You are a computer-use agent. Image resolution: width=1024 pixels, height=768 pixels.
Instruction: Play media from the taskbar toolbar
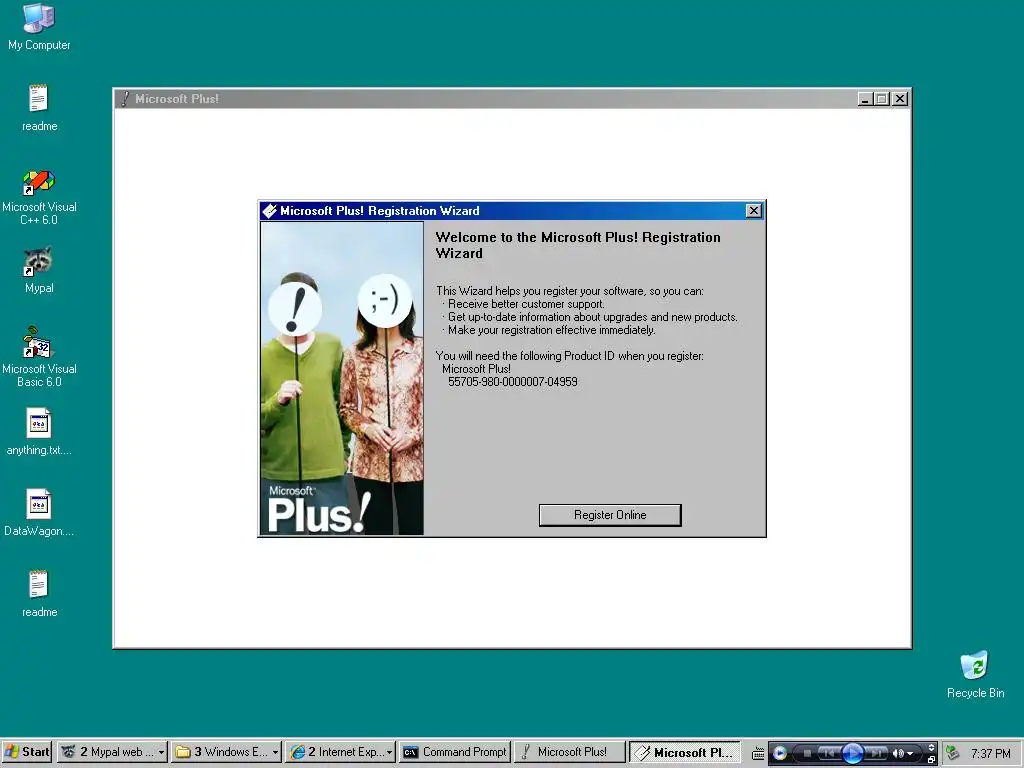853,753
